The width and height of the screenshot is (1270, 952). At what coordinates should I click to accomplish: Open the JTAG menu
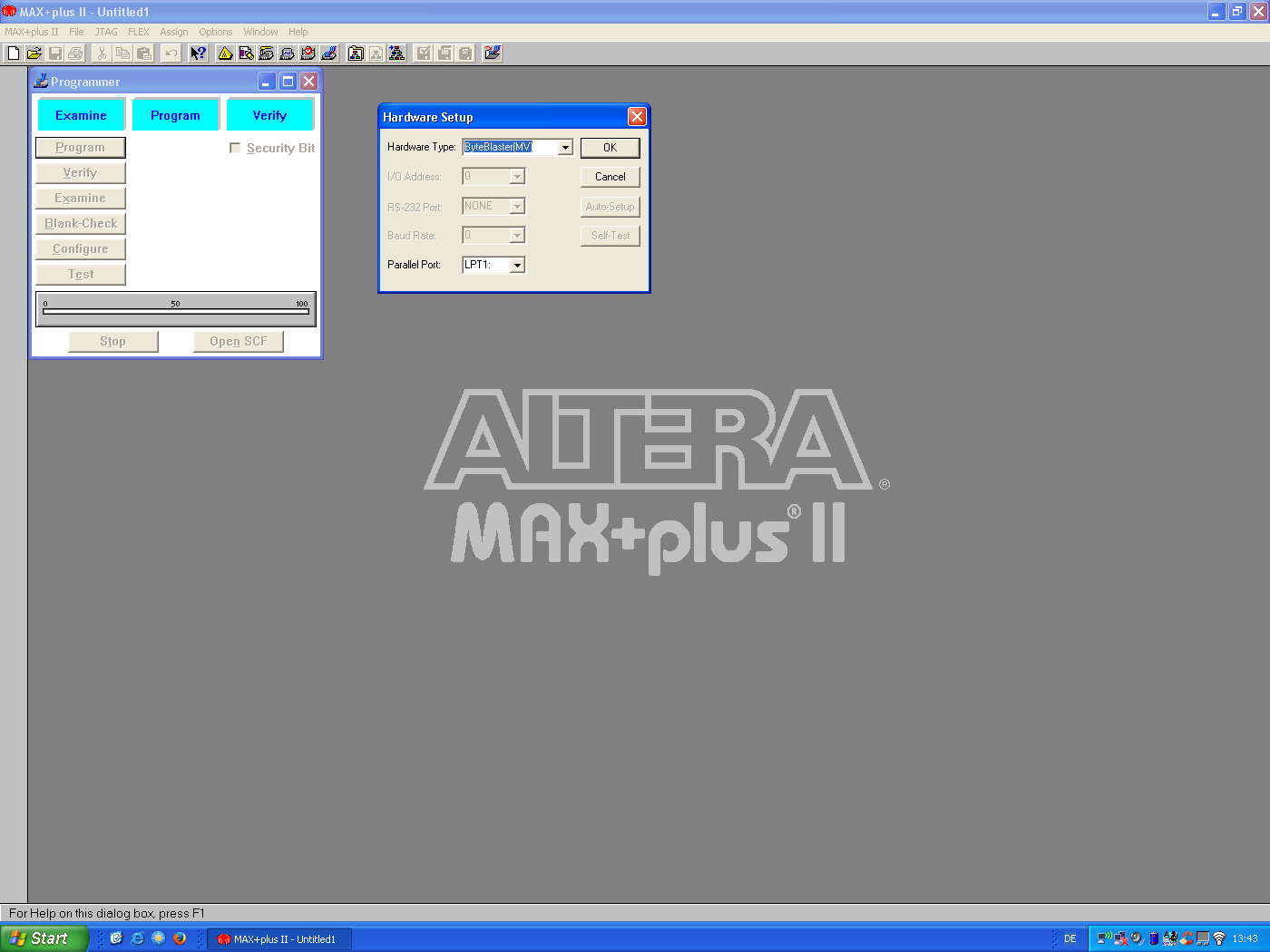[x=106, y=32]
